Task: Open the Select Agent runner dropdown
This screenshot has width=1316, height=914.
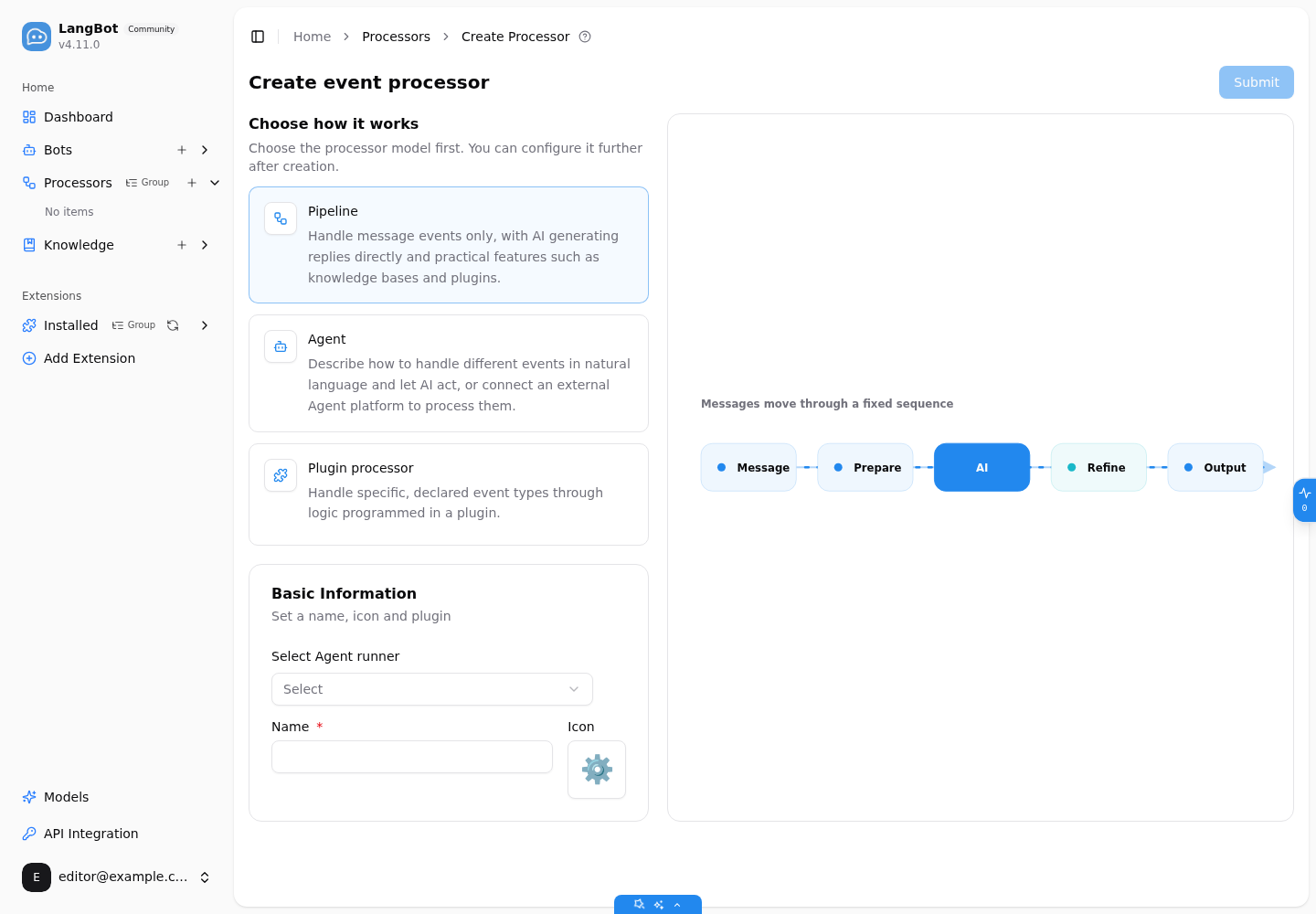Action: [432, 689]
